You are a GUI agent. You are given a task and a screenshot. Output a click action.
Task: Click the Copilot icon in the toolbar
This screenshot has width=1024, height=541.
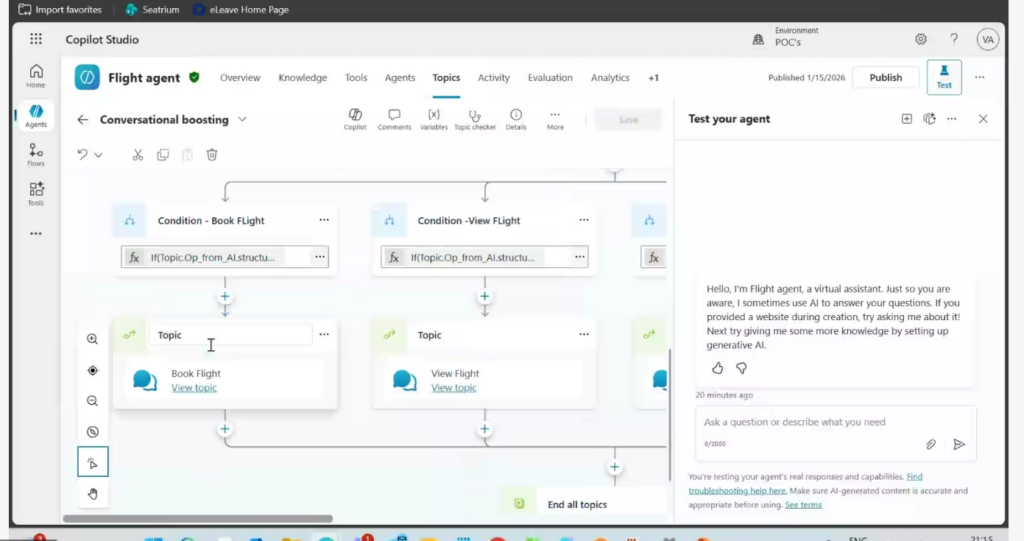[355, 119]
